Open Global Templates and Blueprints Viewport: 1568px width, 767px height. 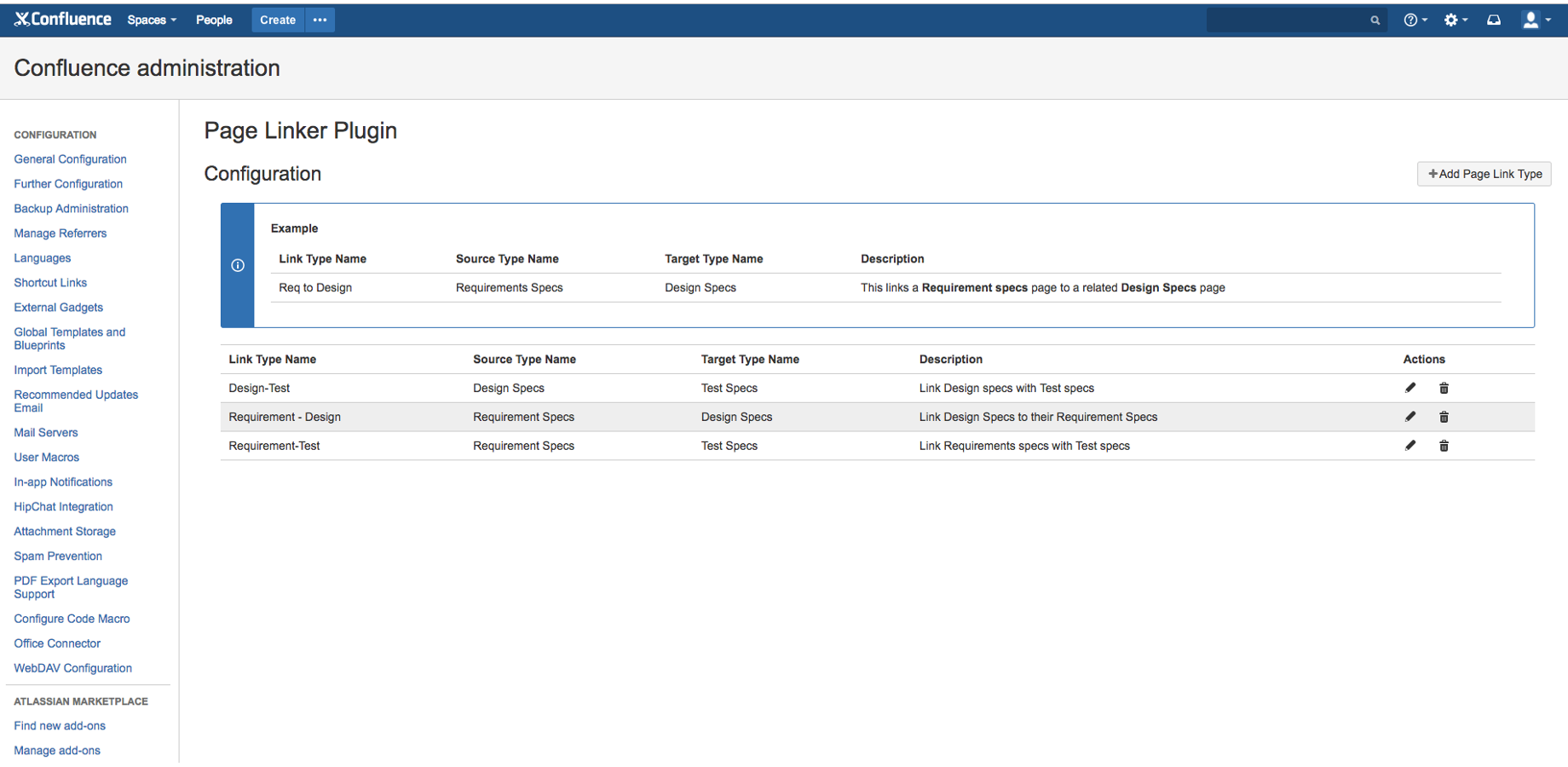click(69, 338)
